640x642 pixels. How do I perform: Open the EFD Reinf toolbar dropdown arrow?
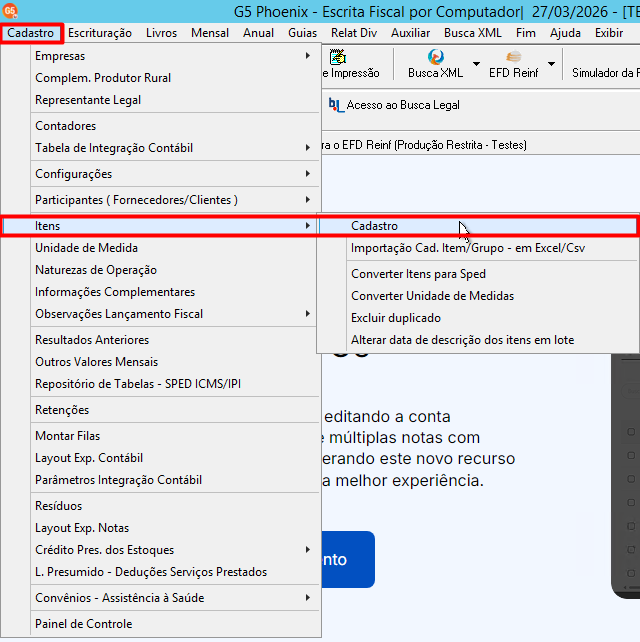pyautogui.click(x=551, y=64)
